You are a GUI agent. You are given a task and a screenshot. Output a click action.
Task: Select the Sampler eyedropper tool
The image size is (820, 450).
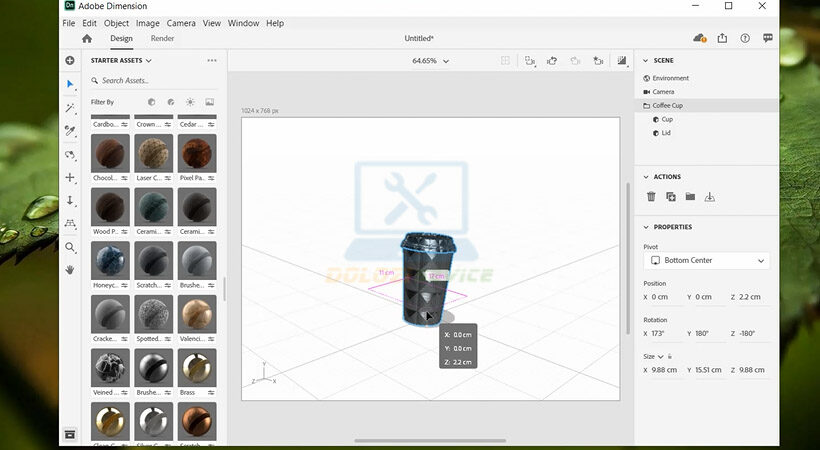coord(70,131)
